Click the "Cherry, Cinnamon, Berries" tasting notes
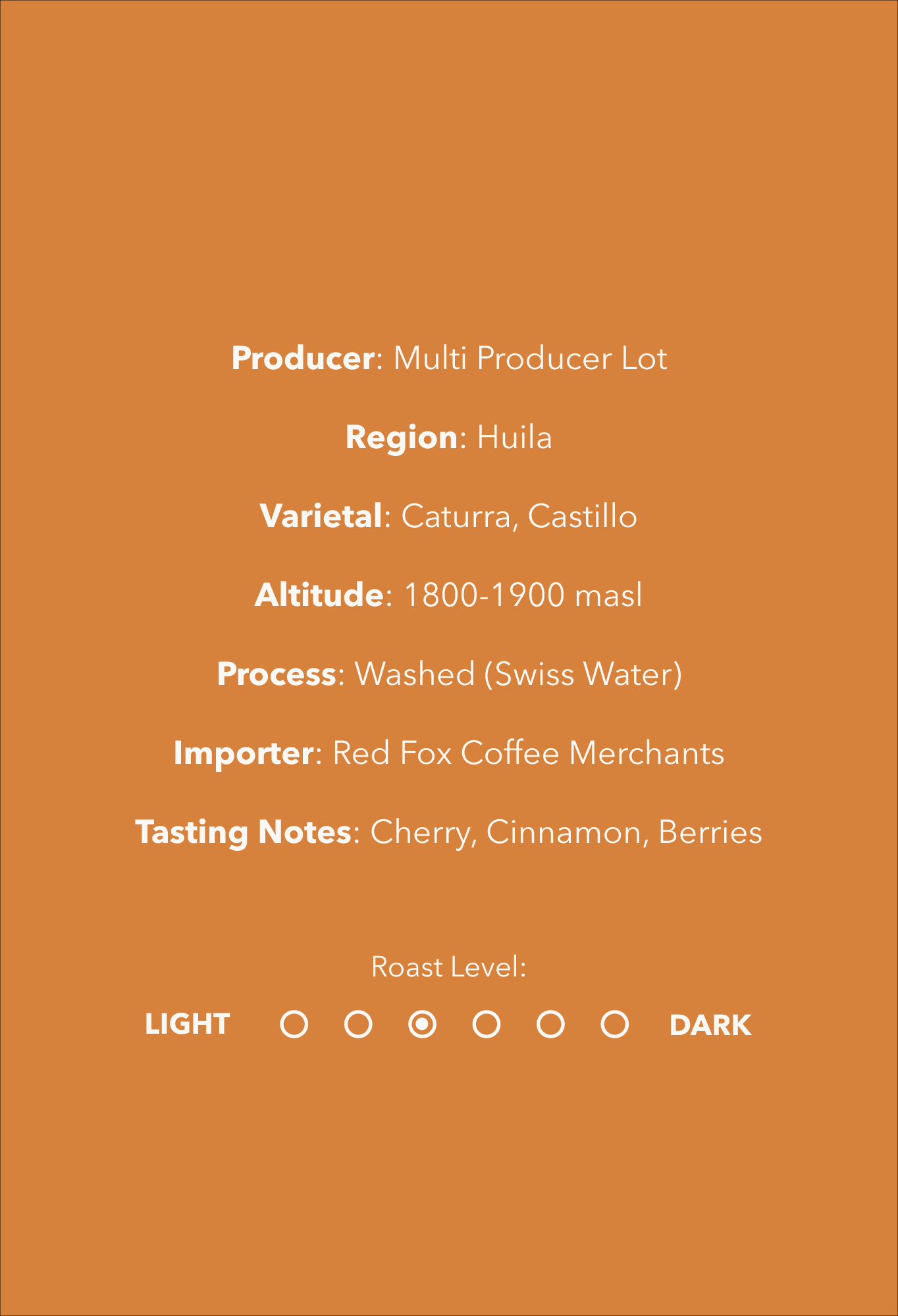Image resolution: width=898 pixels, height=1316 pixels. click(x=566, y=832)
